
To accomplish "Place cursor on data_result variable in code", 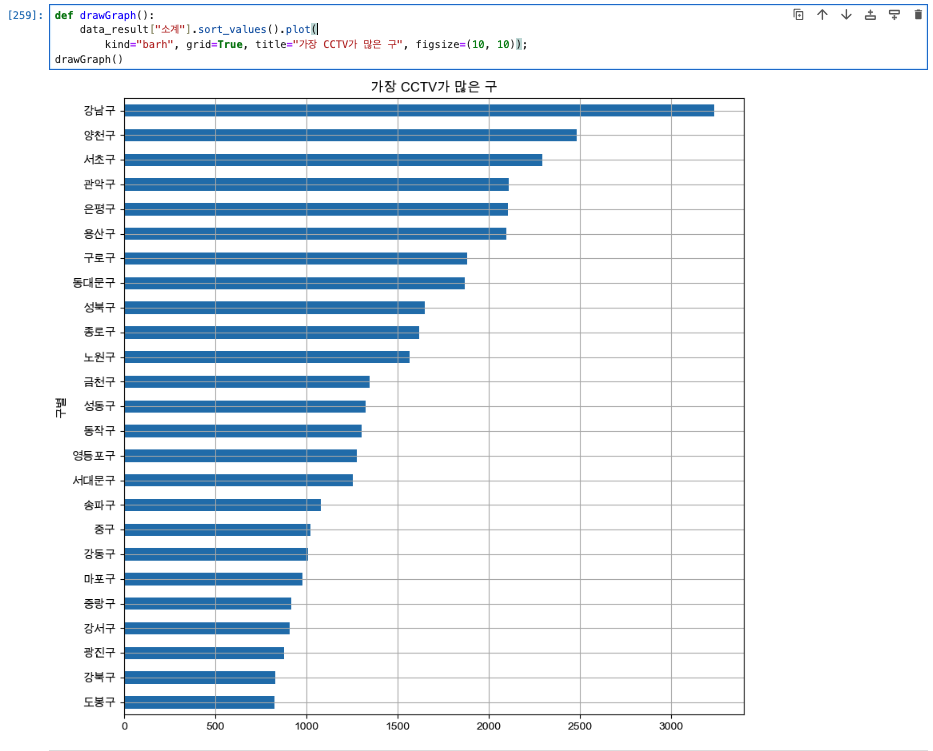I will coord(114,30).
